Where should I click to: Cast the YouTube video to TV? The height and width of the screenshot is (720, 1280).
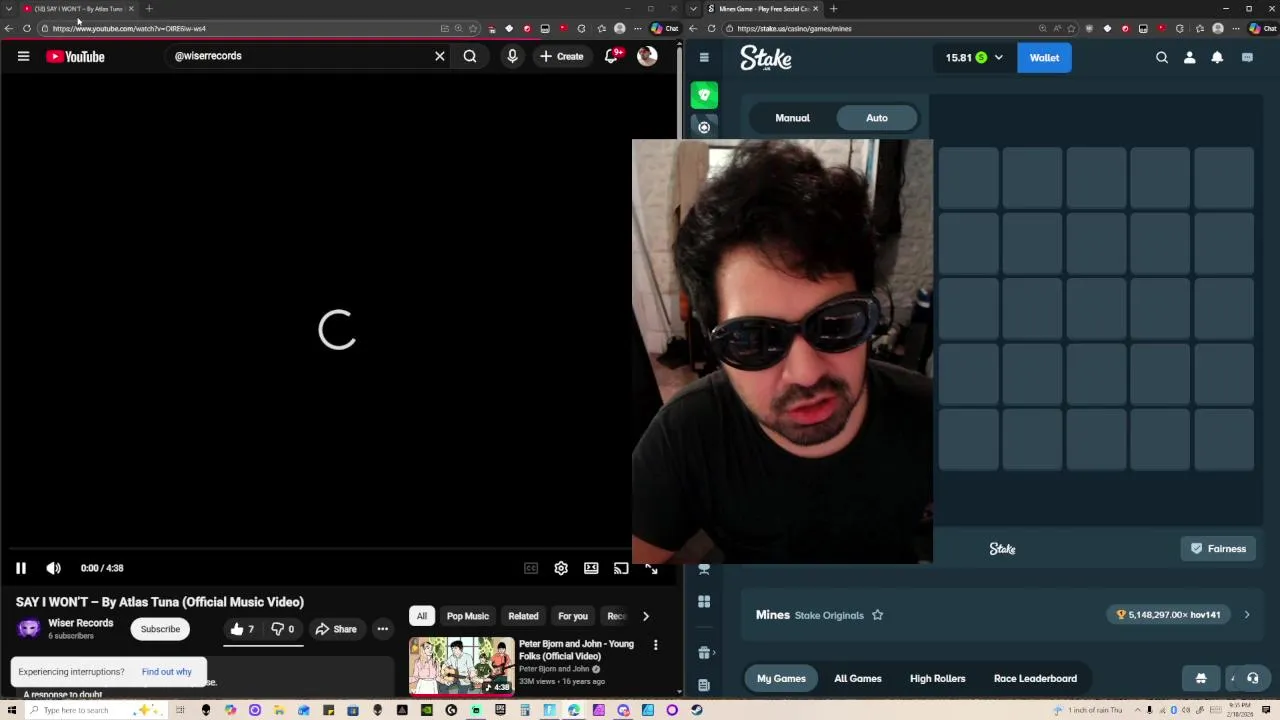click(621, 568)
